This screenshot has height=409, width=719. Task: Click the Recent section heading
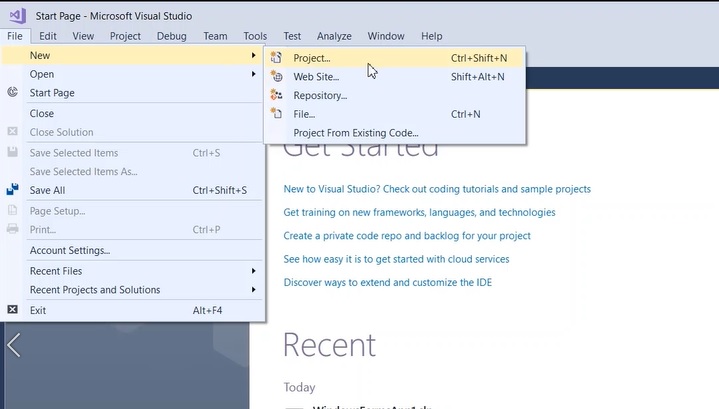click(x=329, y=345)
